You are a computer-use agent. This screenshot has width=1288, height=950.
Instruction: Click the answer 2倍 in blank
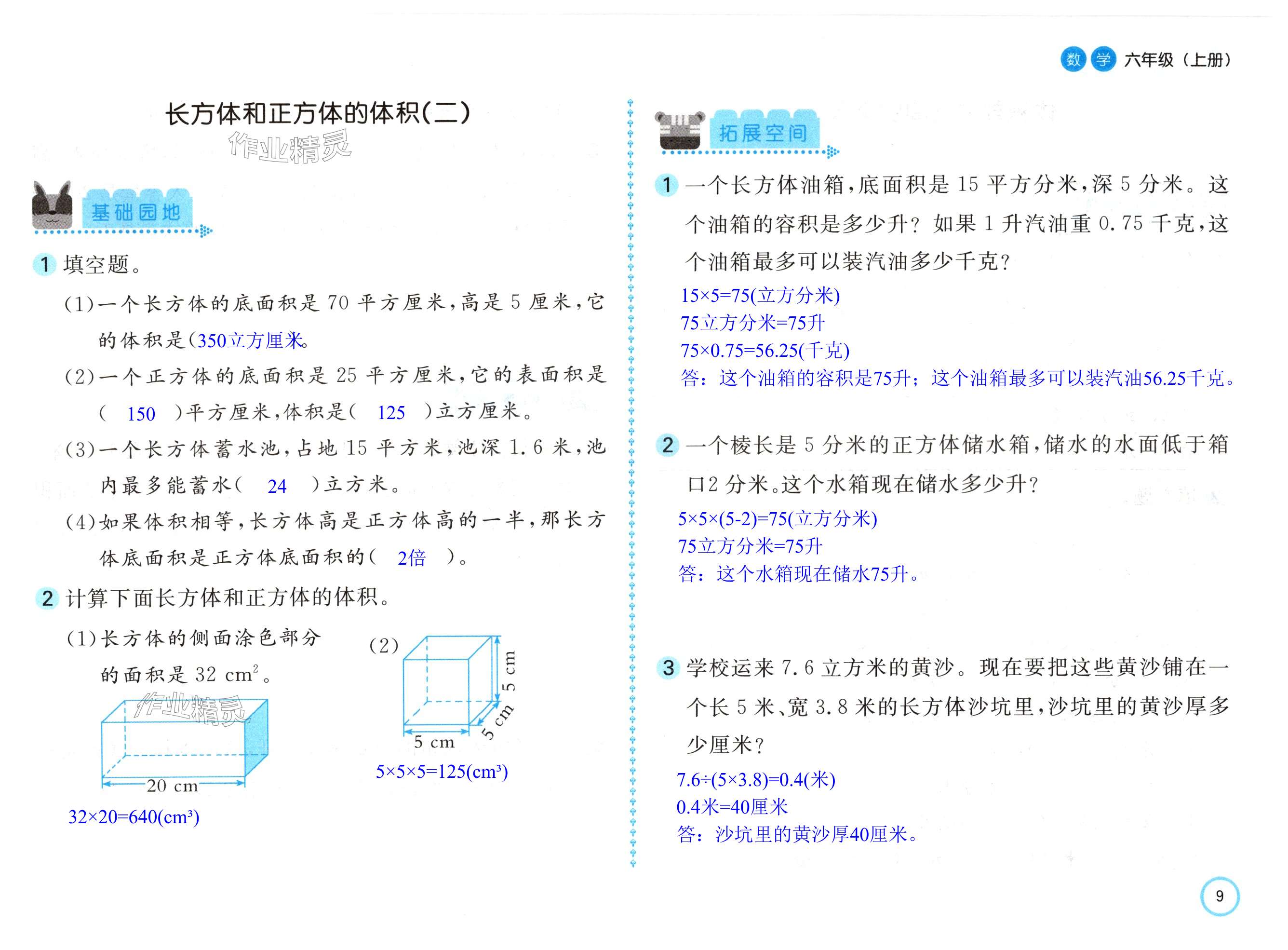coord(412,558)
